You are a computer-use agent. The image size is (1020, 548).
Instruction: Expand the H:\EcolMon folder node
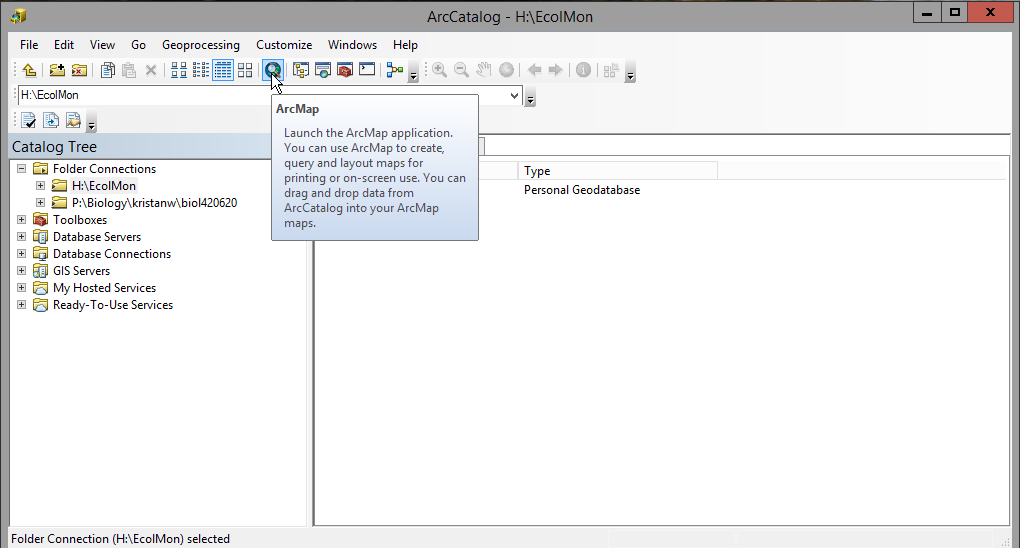[40, 185]
